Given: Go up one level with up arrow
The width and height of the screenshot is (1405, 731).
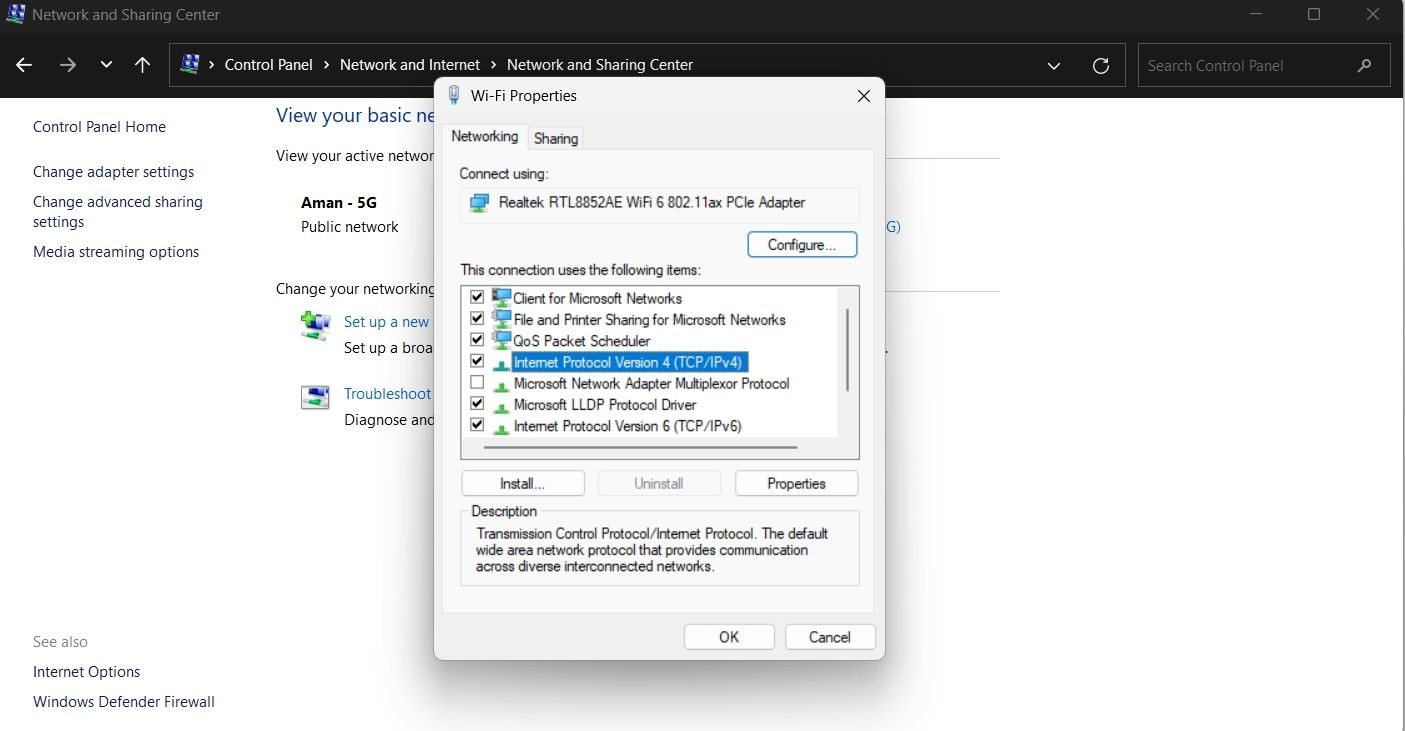Looking at the screenshot, I should (x=142, y=65).
